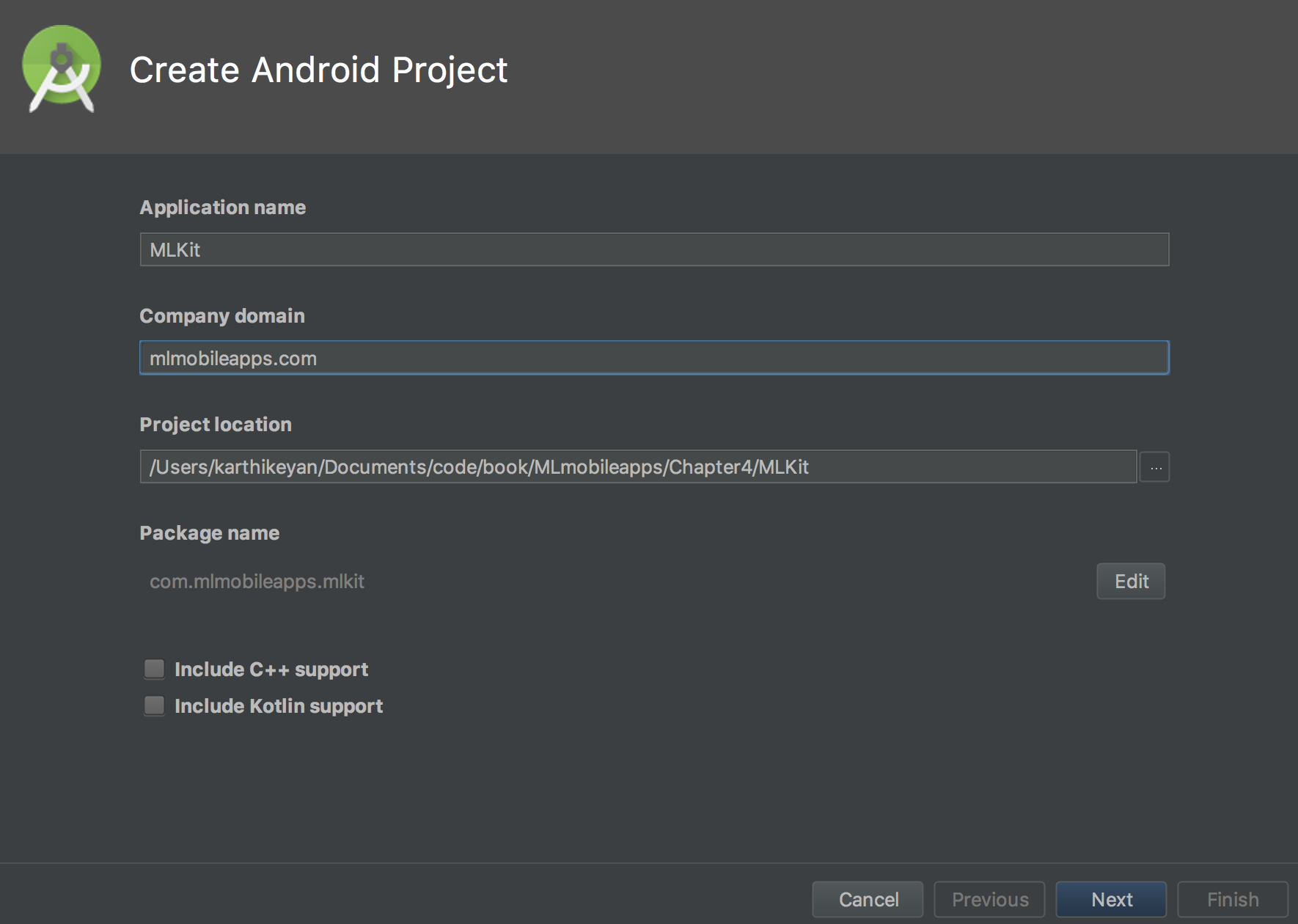1298x924 pixels.
Task: Enable Include Kotlin support checkbox
Action: point(154,705)
